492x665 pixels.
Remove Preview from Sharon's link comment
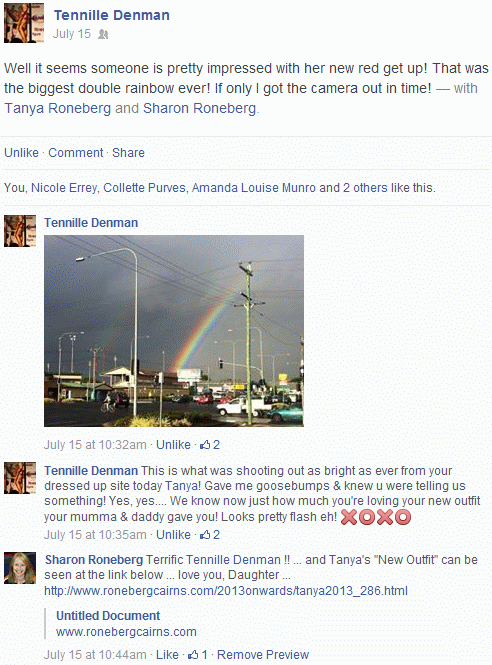tap(263, 655)
